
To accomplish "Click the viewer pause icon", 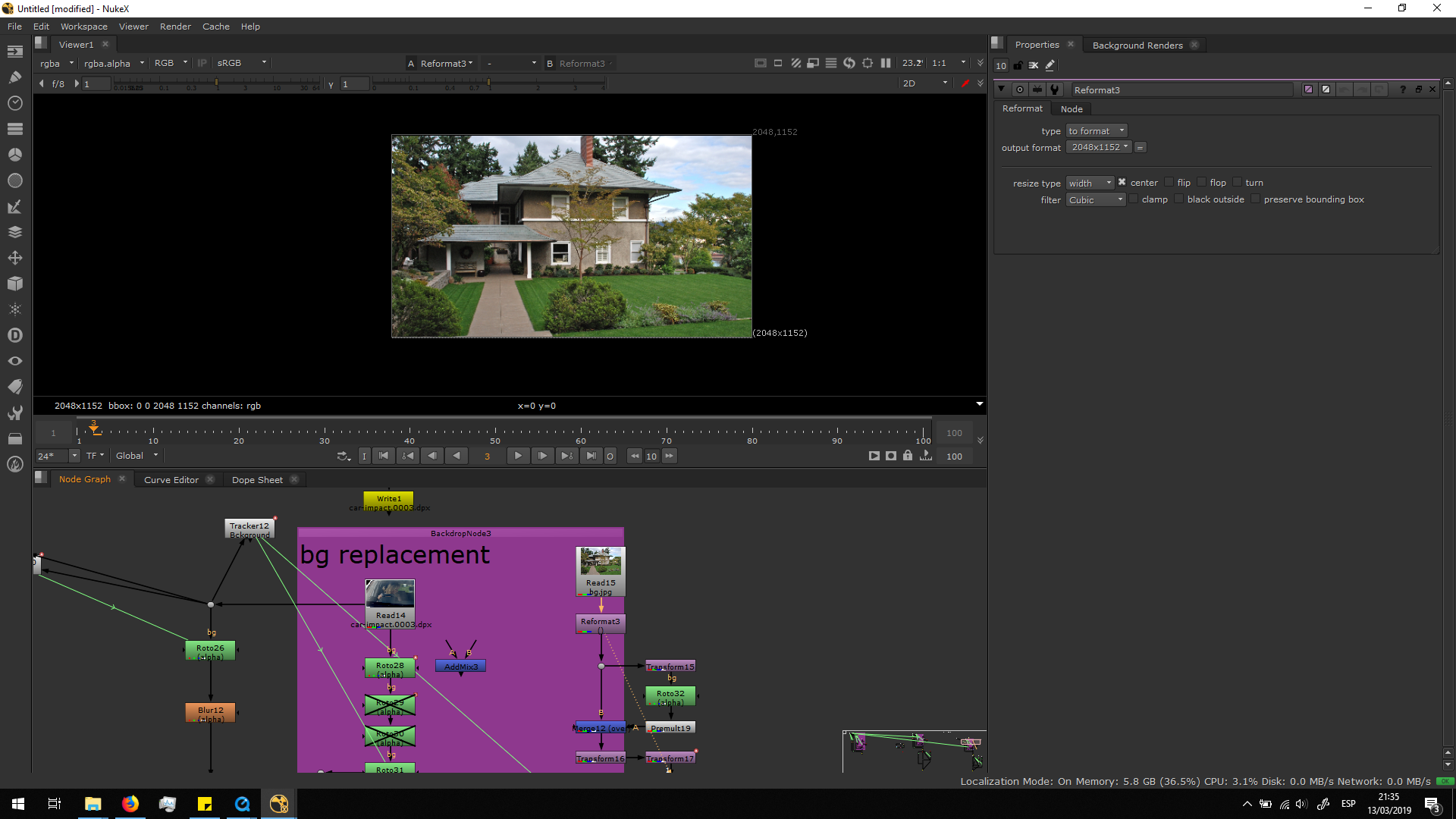I will pyautogui.click(x=886, y=64).
